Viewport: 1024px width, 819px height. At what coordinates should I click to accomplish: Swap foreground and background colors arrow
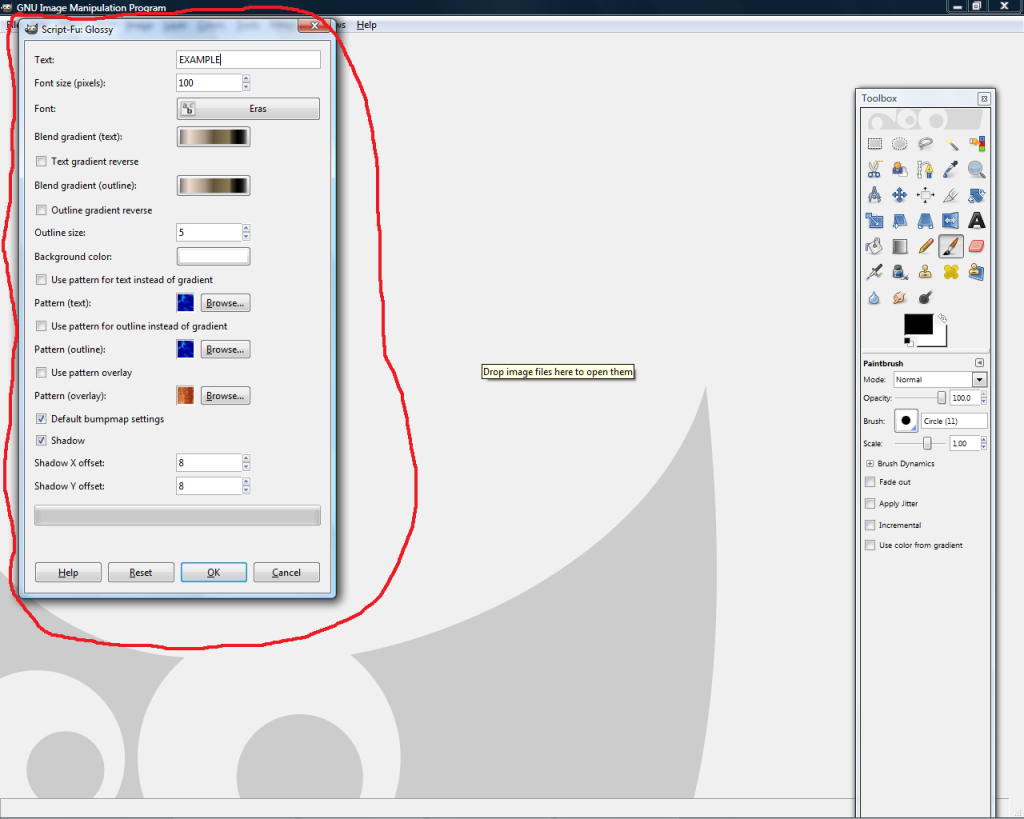pyautogui.click(x=942, y=318)
